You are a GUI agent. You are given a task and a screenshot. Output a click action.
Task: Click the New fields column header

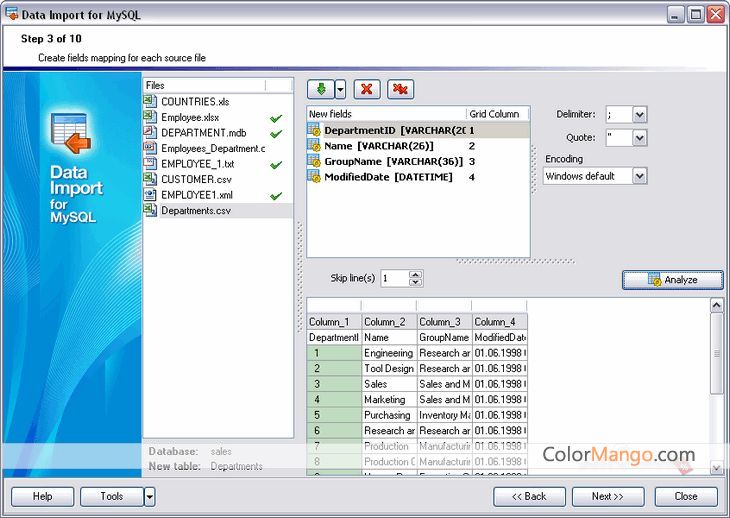(386, 114)
